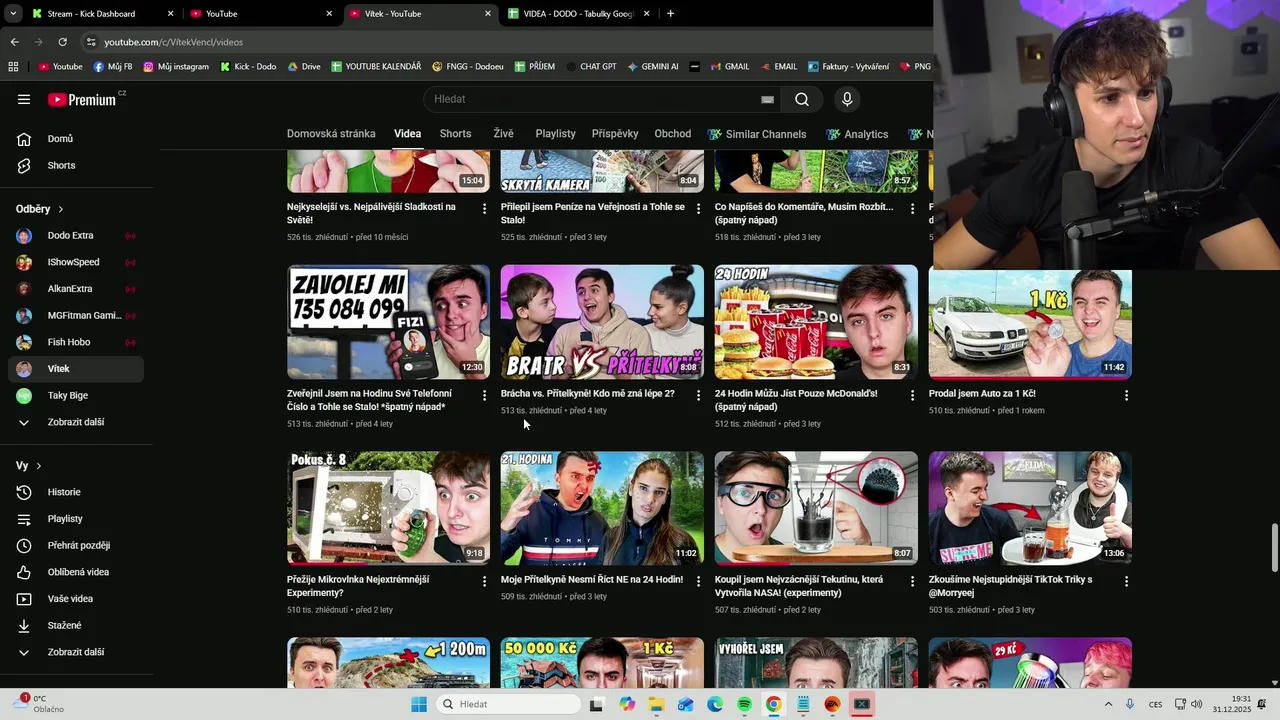Open options menu for Prodal jsem Auto video

click(x=1126, y=395)
